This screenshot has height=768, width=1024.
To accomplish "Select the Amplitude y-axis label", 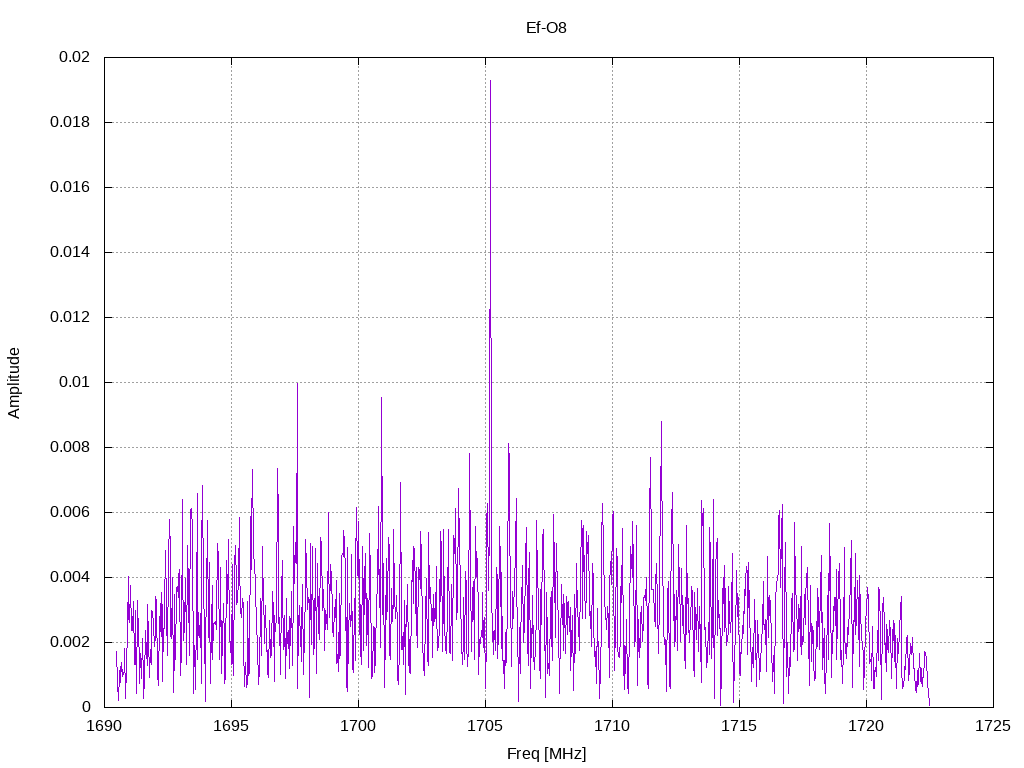I will [x=14, y=383].
